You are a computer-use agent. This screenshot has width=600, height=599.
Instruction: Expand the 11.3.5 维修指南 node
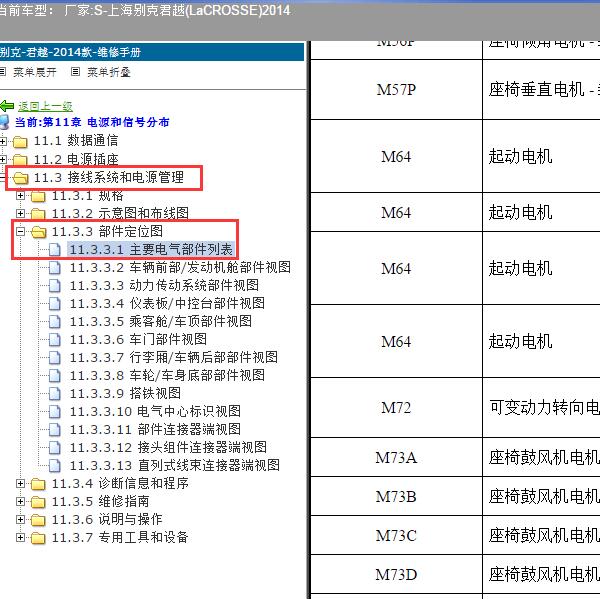21,501
